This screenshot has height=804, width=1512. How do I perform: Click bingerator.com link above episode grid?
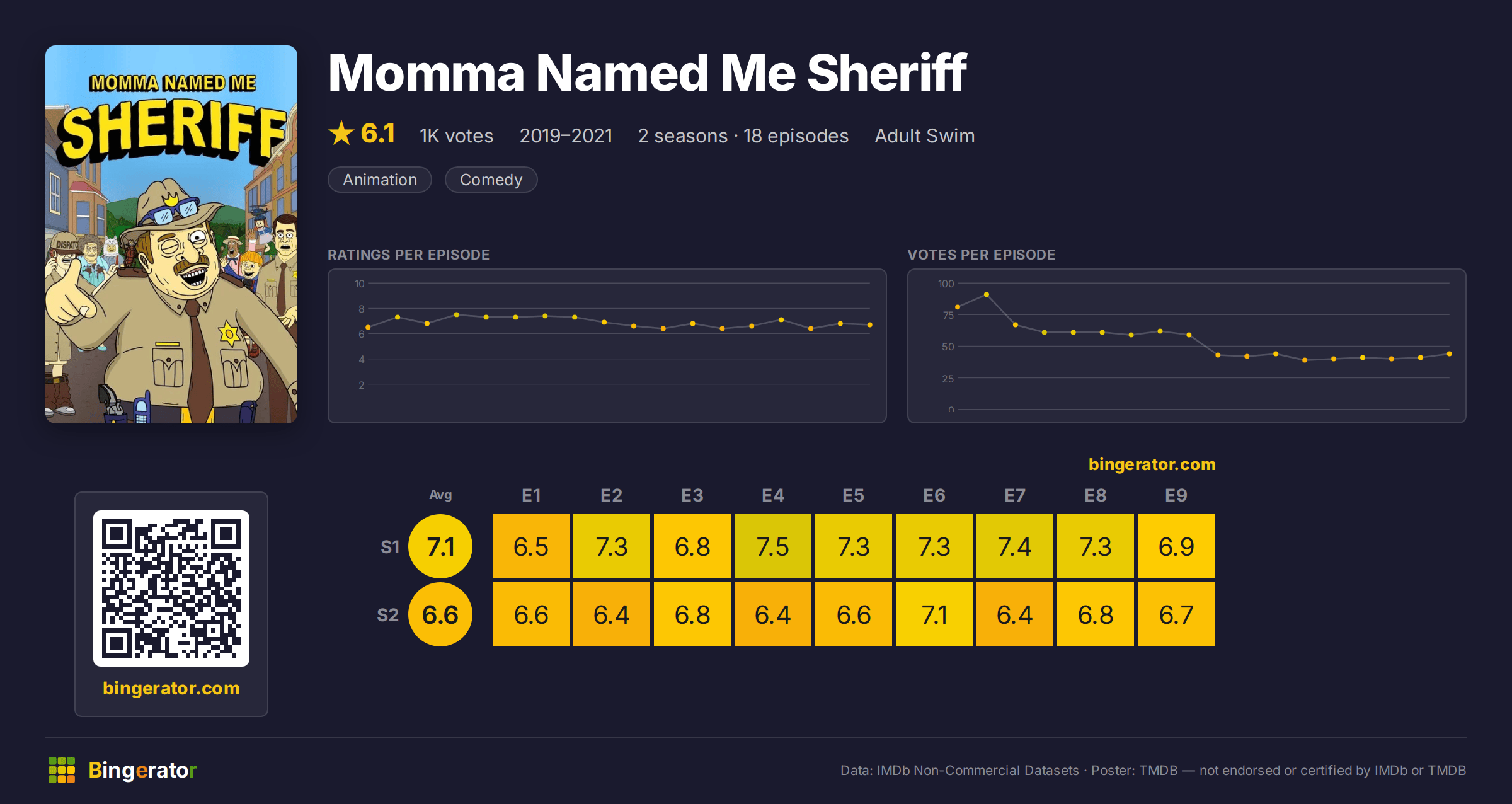[x=1152, y=464]
